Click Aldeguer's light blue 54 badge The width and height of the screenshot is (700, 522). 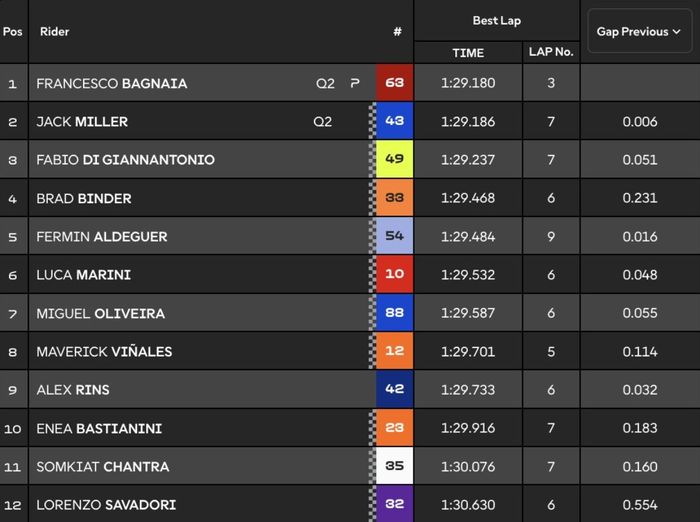tap(394, 237)
